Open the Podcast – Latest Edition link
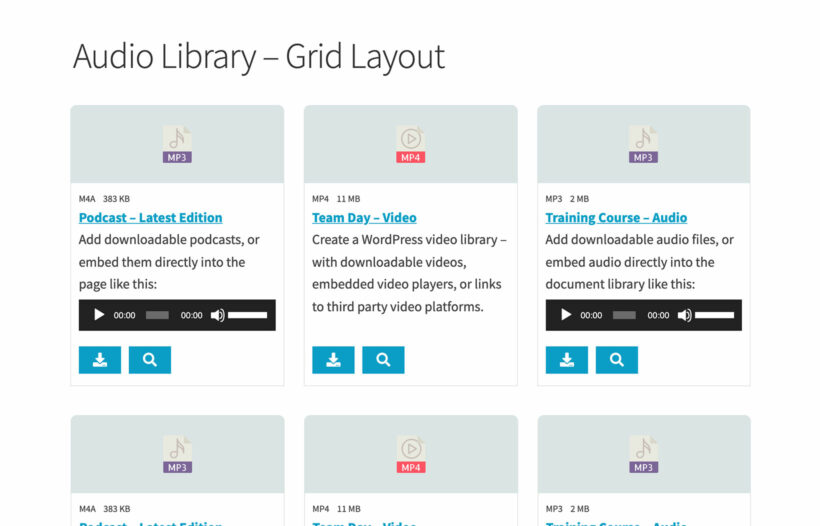 [151, 218]
